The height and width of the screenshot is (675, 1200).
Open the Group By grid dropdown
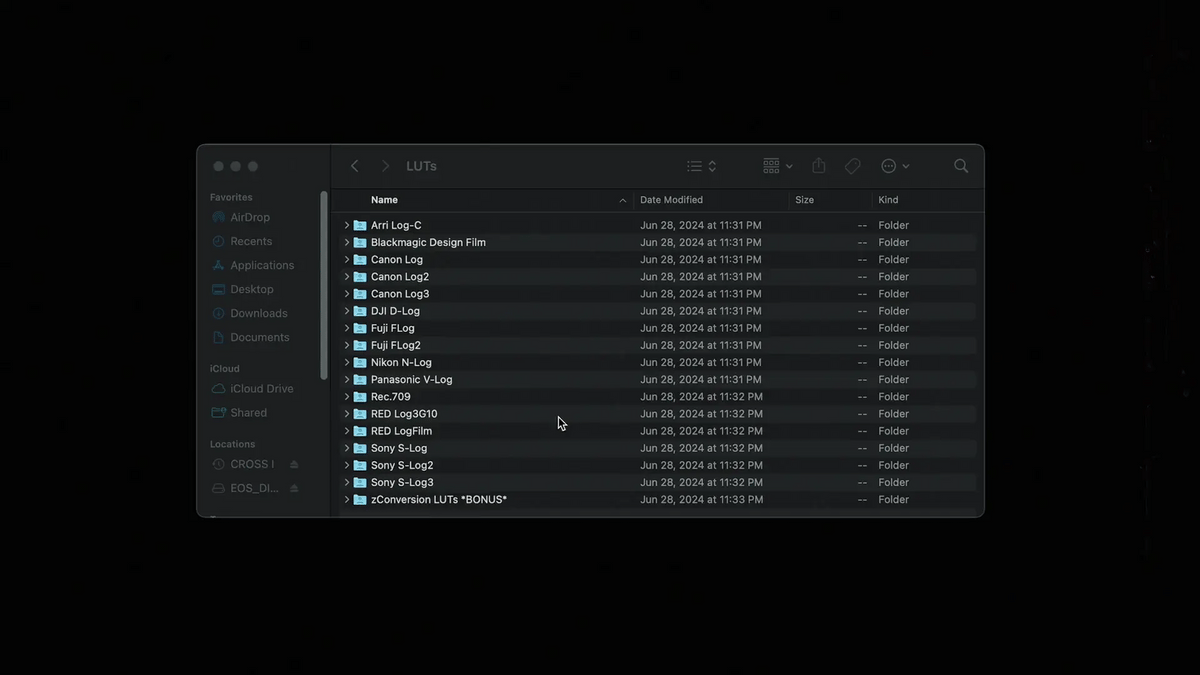778,166
